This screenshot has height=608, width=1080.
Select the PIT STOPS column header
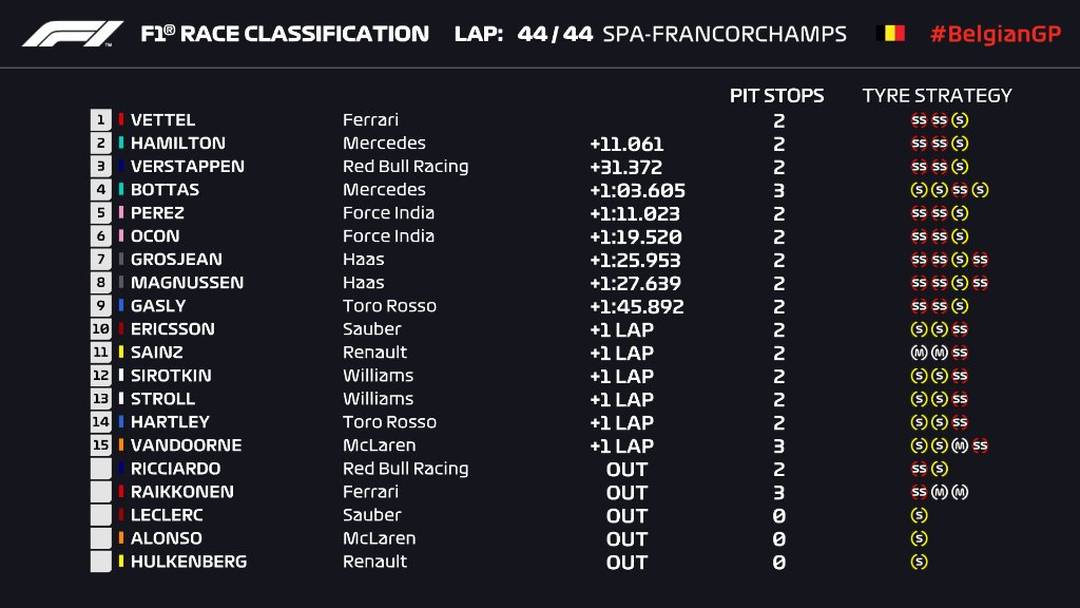coord(777,96)
